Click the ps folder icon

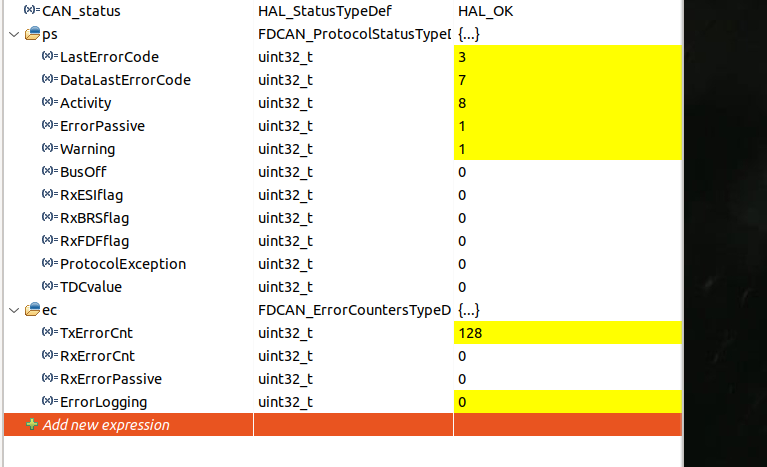tap(33, 34)
